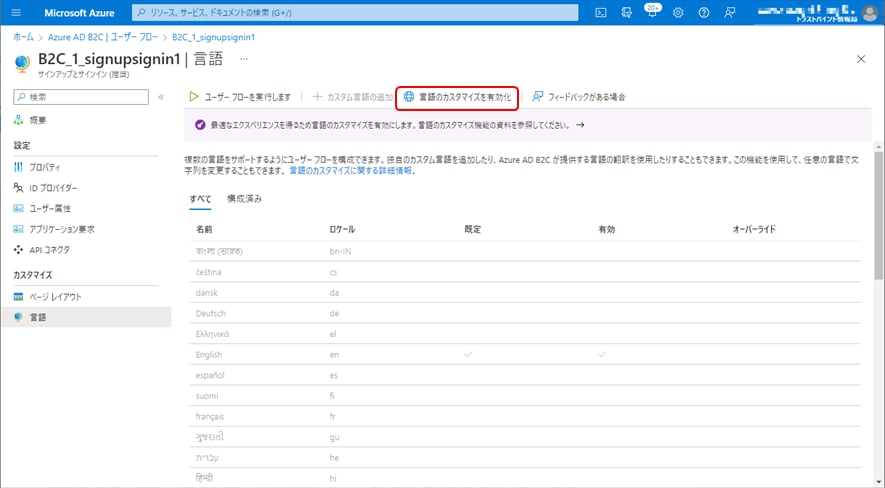Click the run user flow play icon
The width and height of the screenshot is (885, 488).
pos(194,97)
